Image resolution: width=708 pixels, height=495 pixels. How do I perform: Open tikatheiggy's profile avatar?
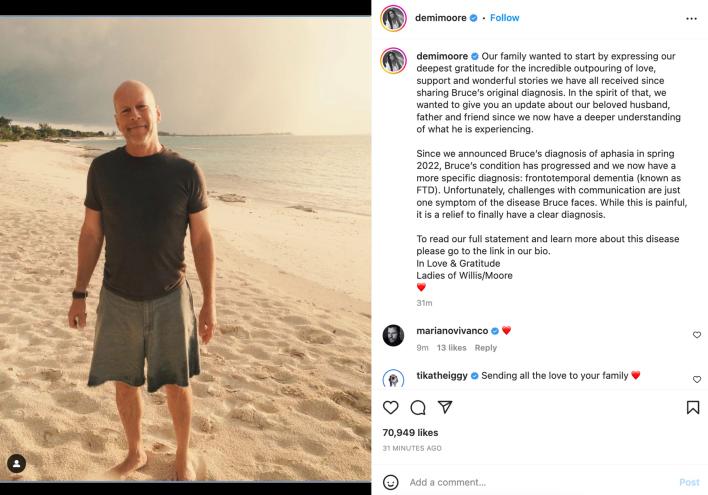[x=393, y=378]
